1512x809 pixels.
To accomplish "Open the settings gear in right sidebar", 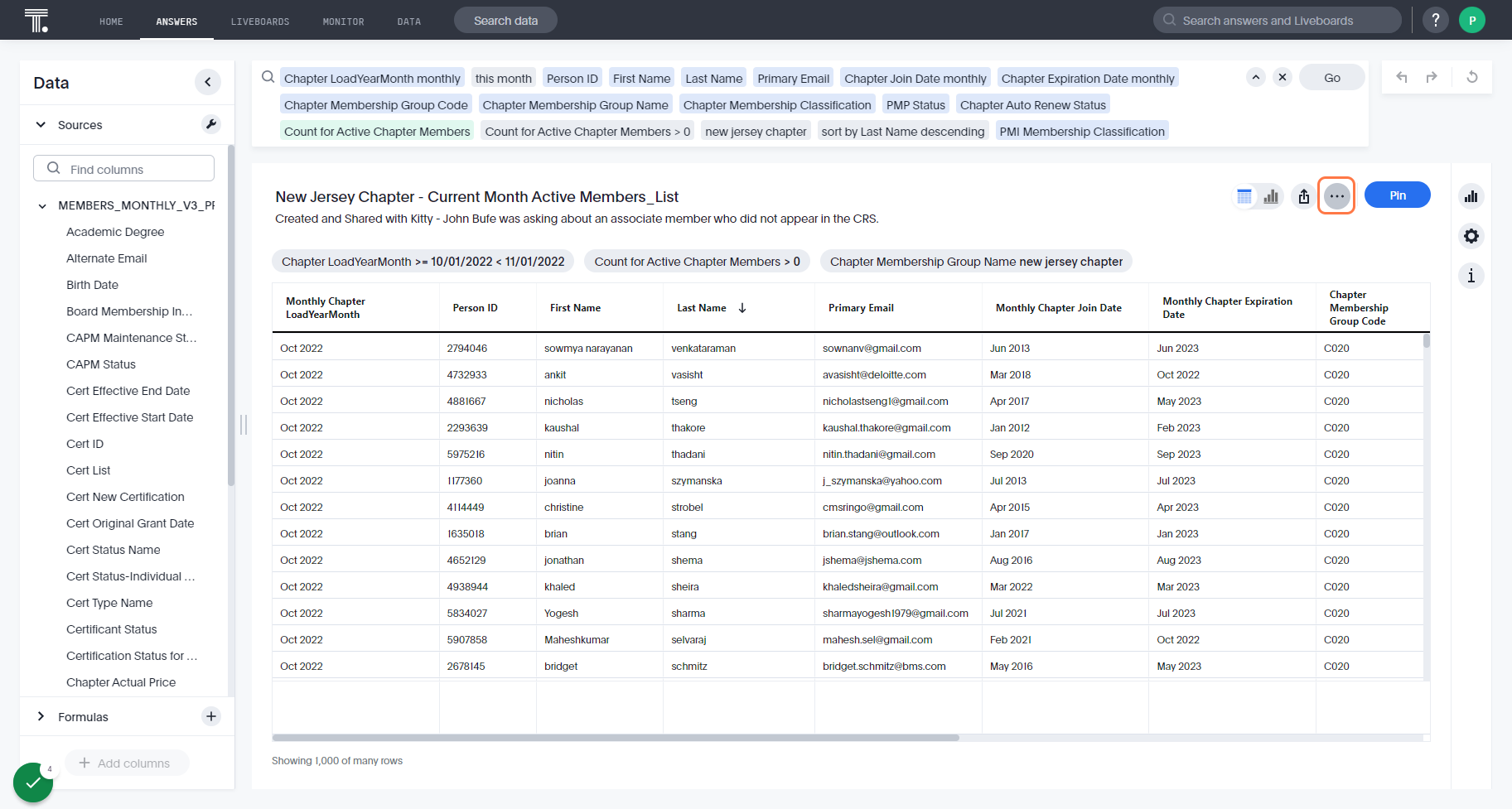I will 1471,236.
